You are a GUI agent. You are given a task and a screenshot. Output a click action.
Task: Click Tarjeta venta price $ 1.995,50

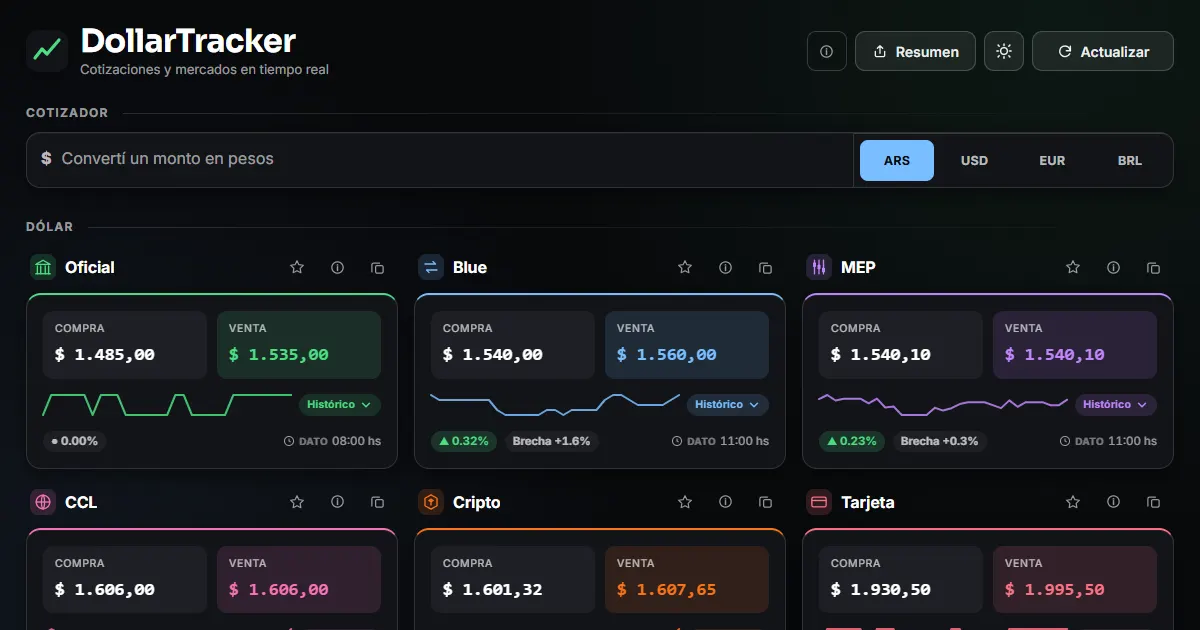[1055, 589]
